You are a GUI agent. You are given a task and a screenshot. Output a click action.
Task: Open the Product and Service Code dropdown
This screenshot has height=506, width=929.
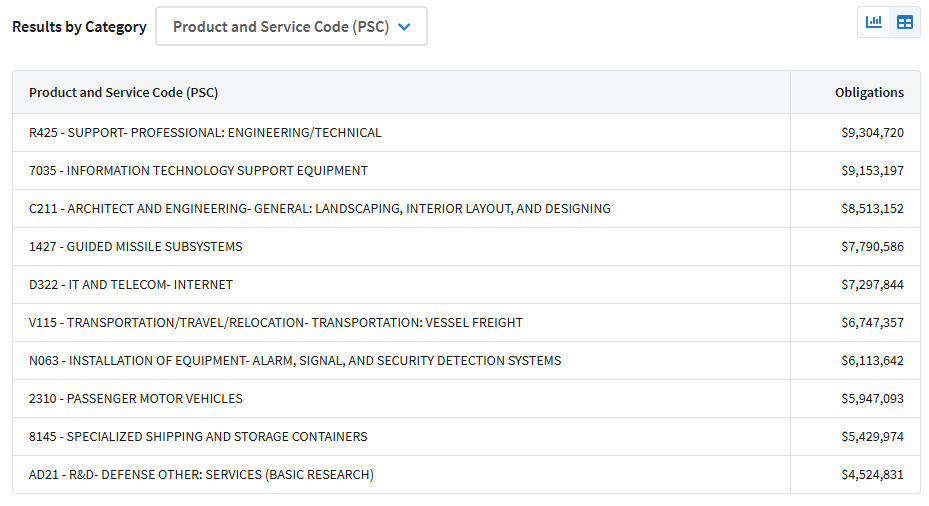coord(291,27)
